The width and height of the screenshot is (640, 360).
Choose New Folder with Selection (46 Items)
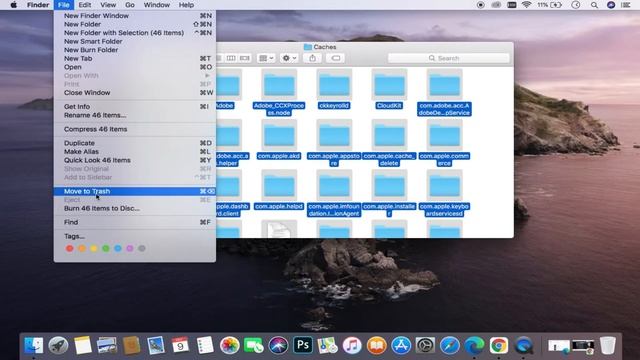[135, 33]
